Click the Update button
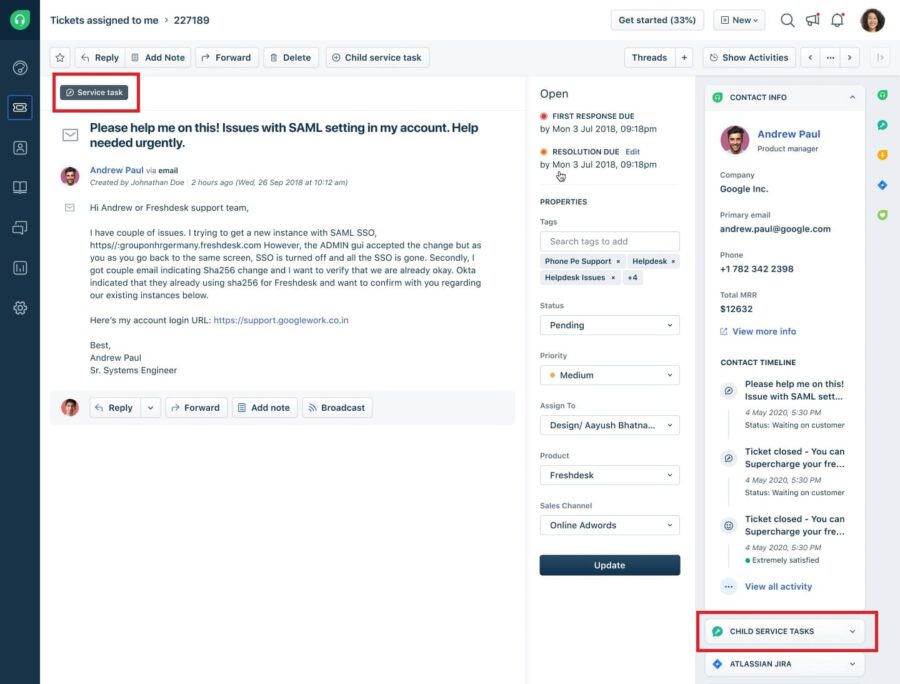Image resolution: width=900 pixels, height=684 pixels. point(610,565)
